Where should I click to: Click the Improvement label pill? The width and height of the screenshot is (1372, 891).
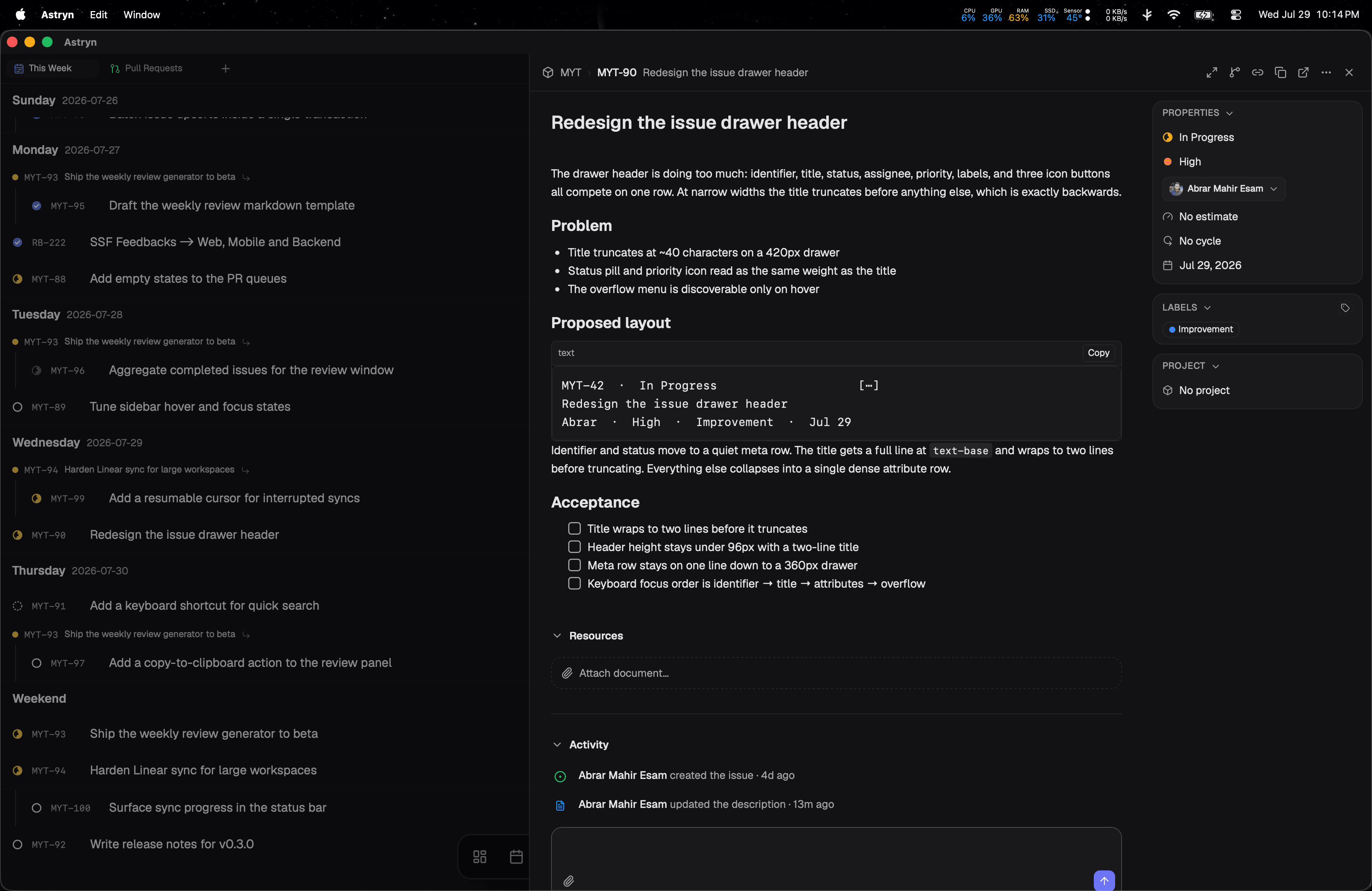[x=1201, y=329]
